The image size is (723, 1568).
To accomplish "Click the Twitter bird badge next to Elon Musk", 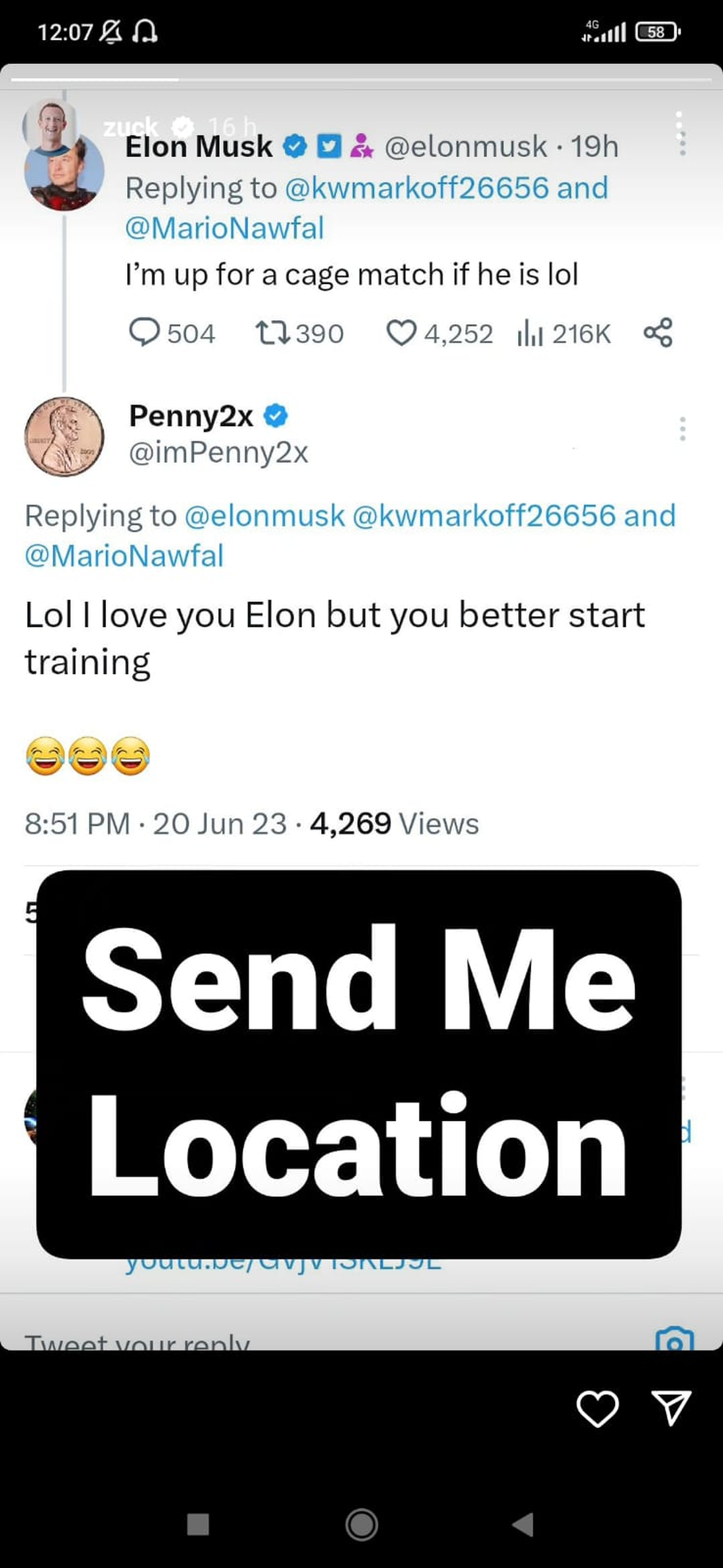I will pos(329,146).
